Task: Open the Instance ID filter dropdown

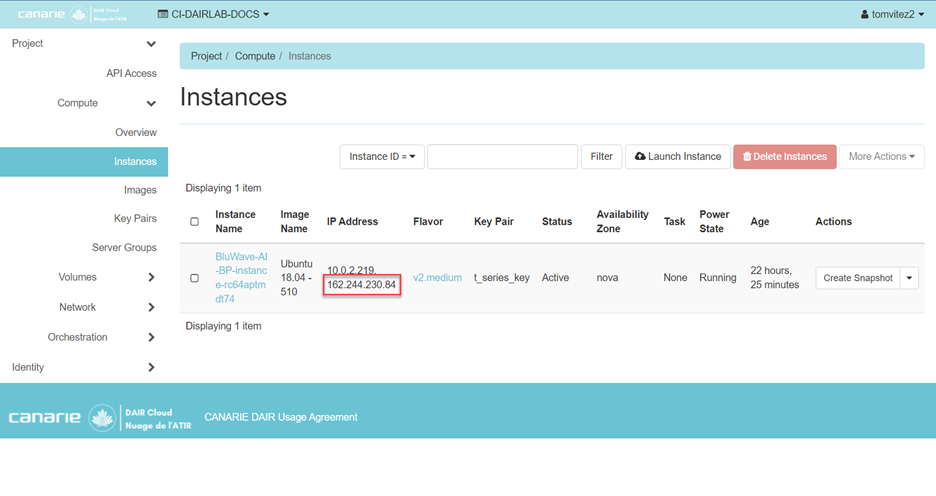Action: tap(383, 157)
